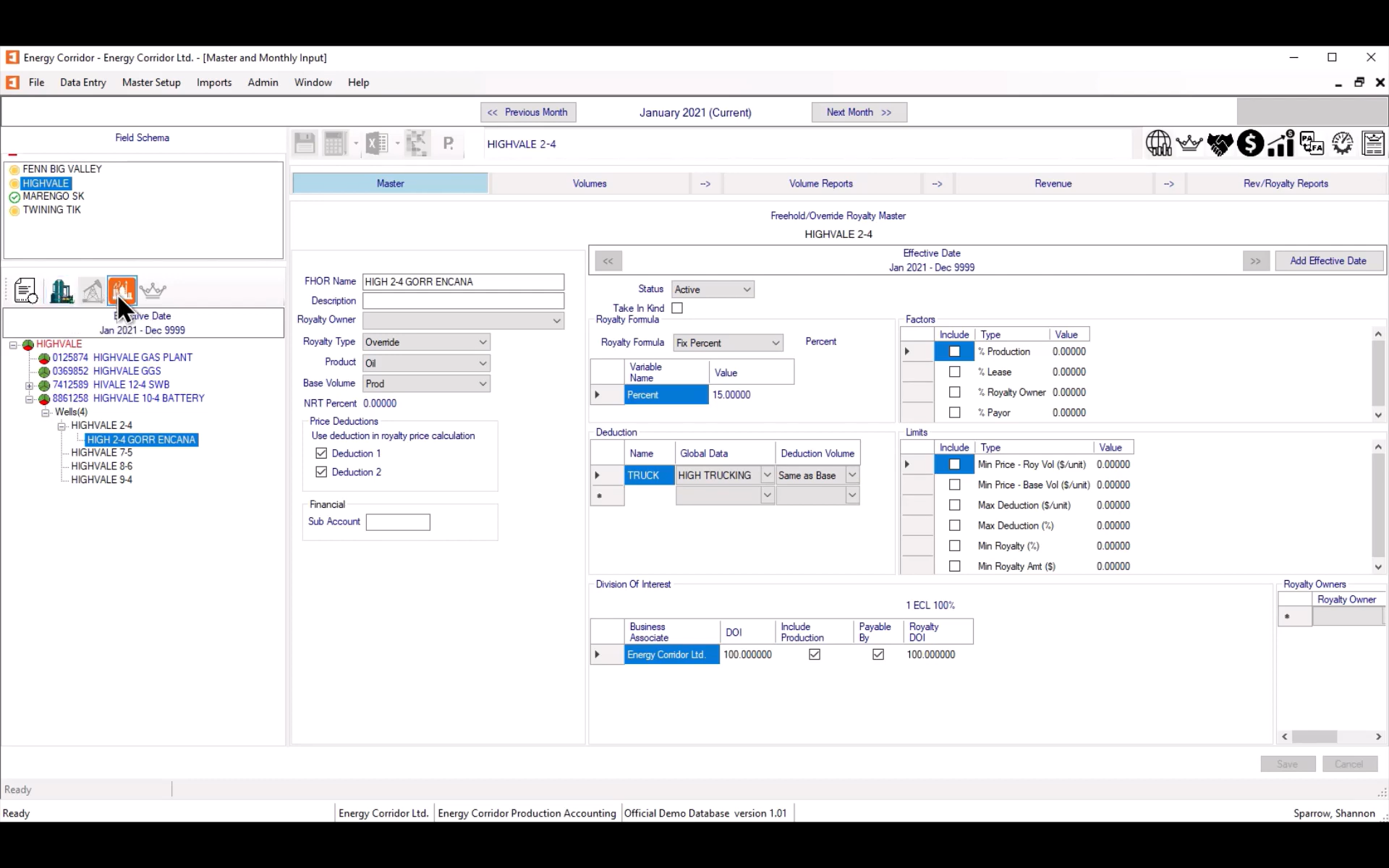The image size is (1389, 868).
Task: Switch to the Volumes tab
Action: [590, 184]
